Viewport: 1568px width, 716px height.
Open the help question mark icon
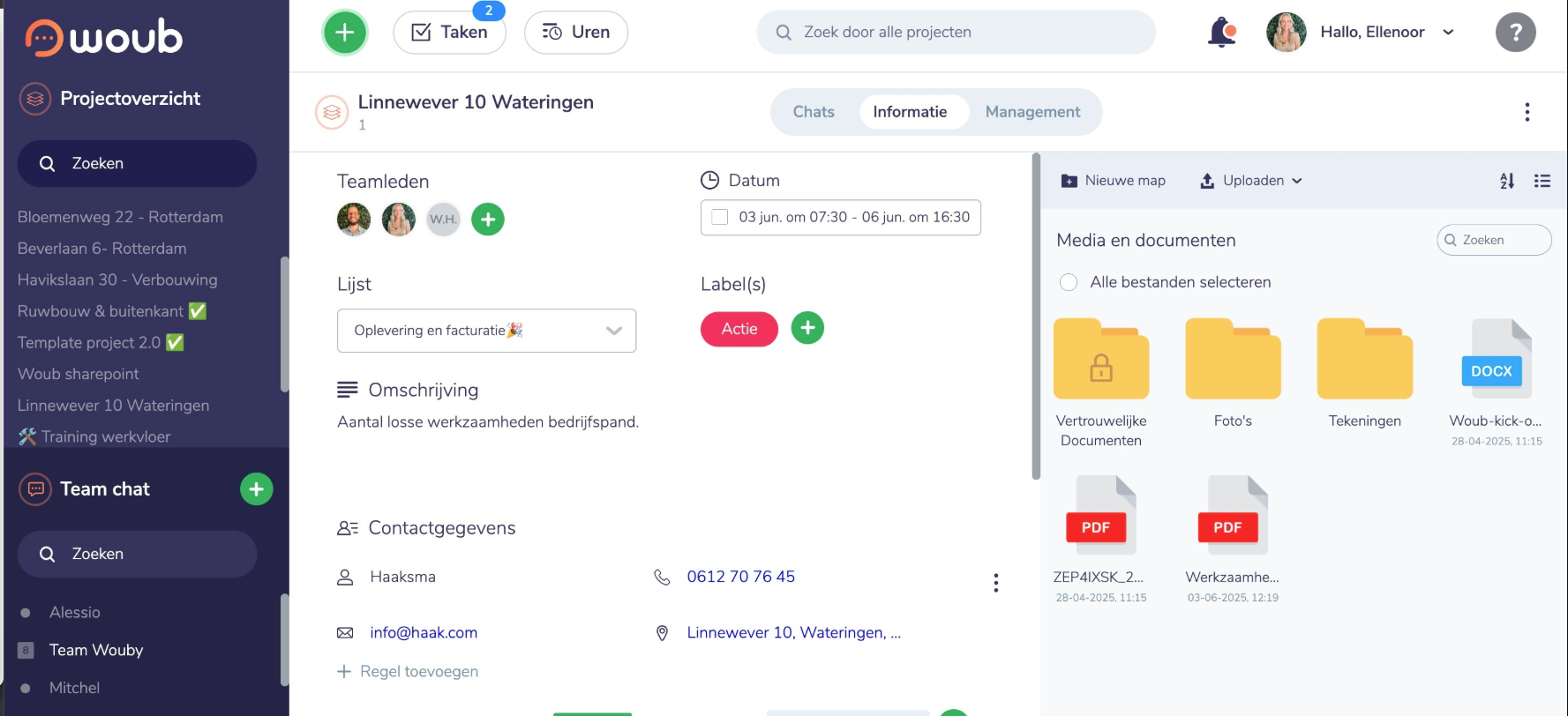coord(1515,33)
